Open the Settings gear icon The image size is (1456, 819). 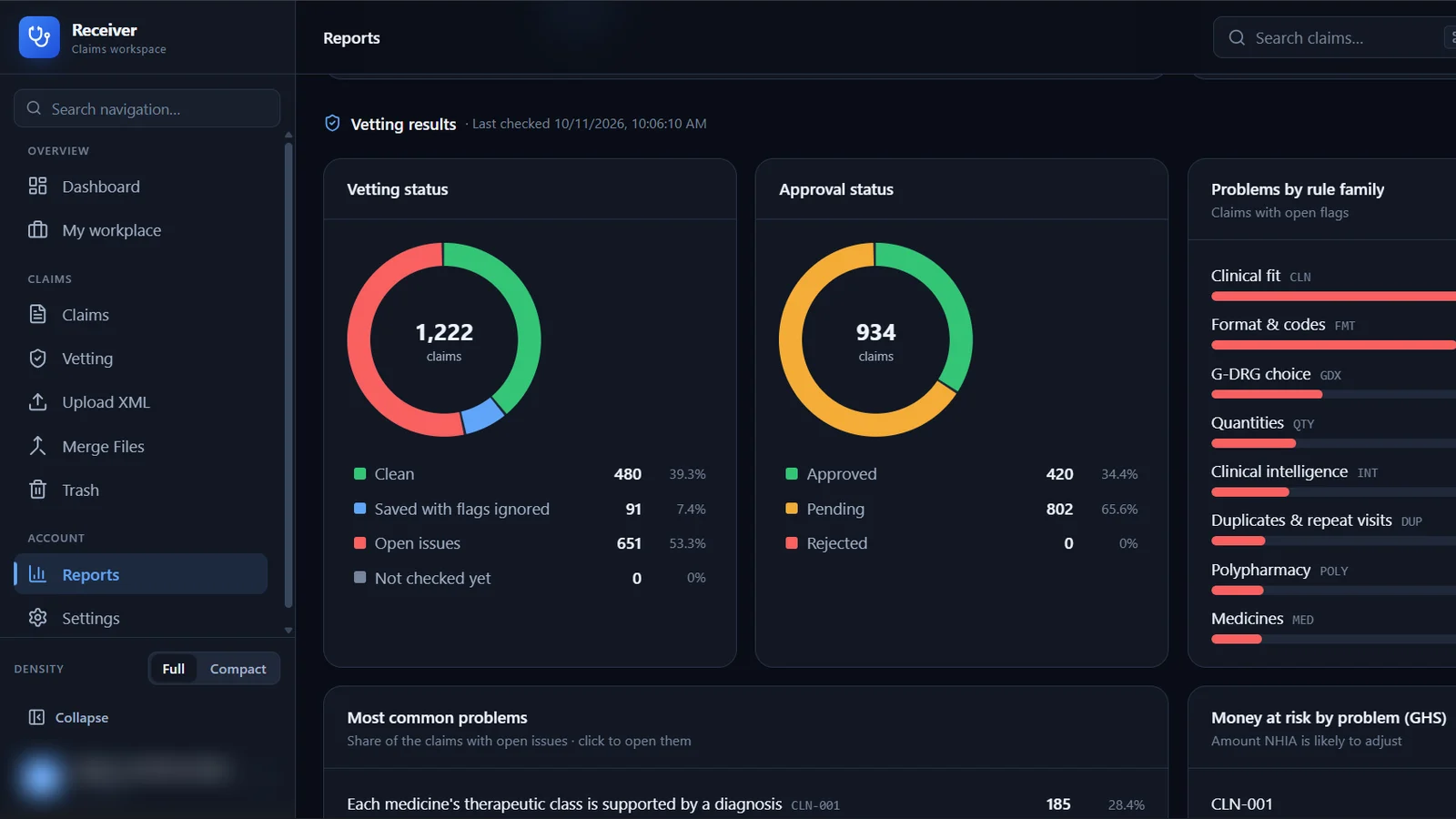(x=37, y=618)
